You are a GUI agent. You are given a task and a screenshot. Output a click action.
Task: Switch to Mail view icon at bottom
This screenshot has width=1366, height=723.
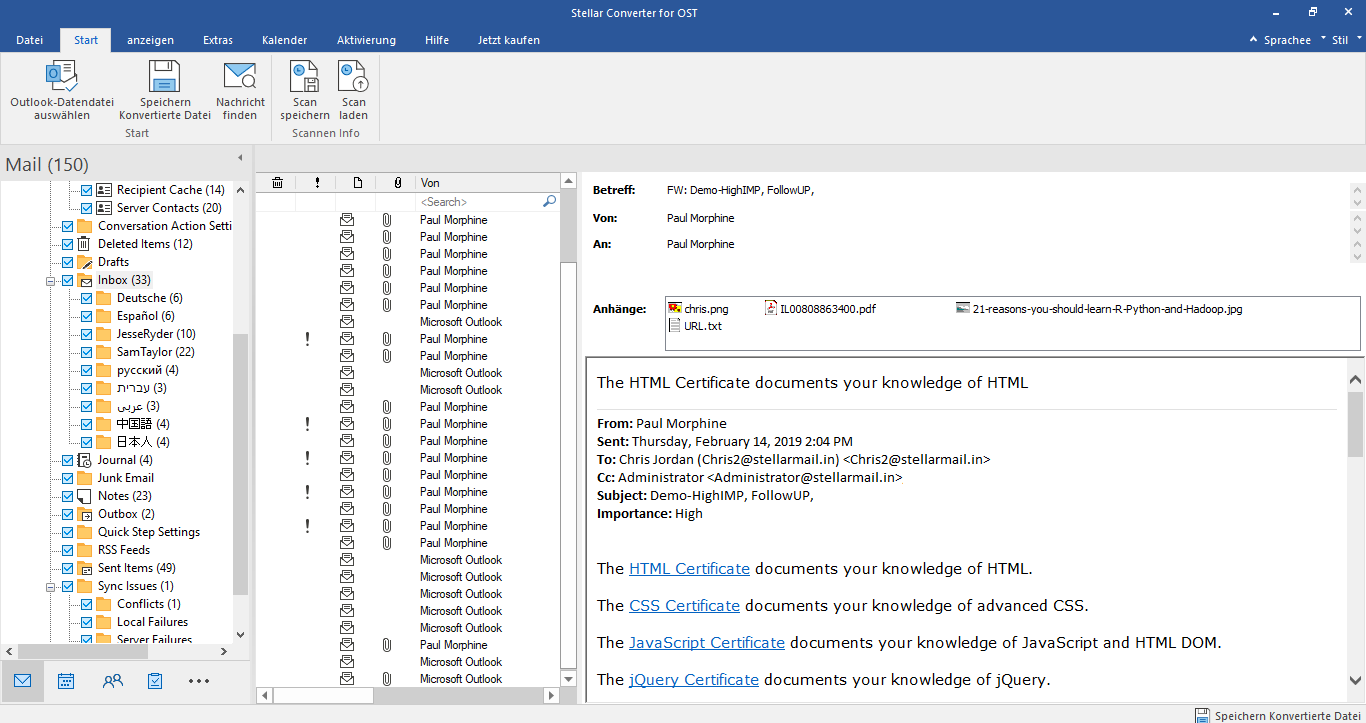click(22, 681)
